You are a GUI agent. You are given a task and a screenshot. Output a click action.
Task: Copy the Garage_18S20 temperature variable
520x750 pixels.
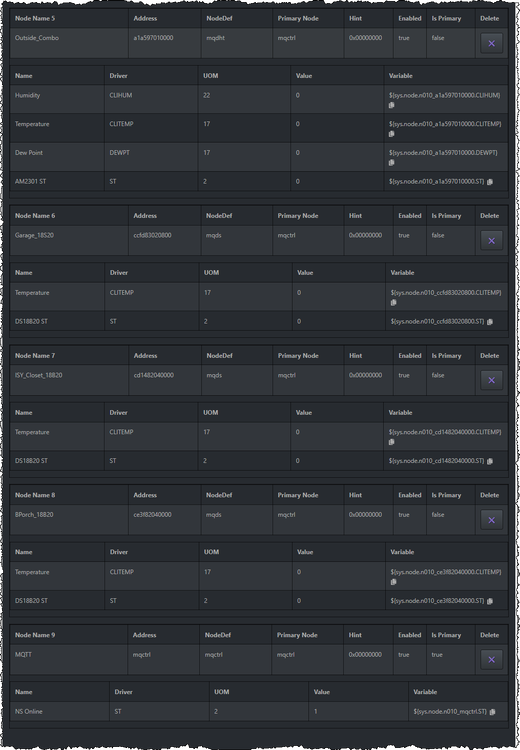point(393,302)
